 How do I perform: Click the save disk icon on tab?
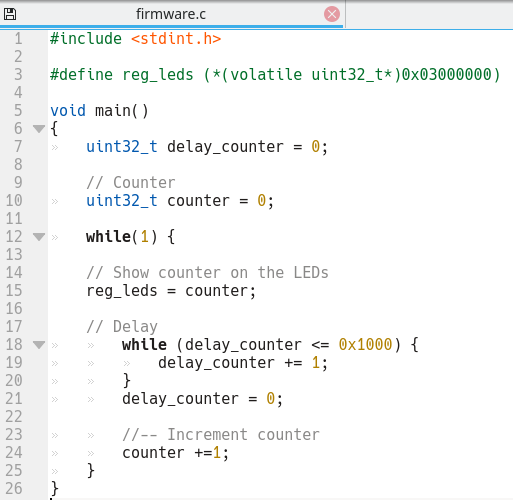click(x=10, y=14)
